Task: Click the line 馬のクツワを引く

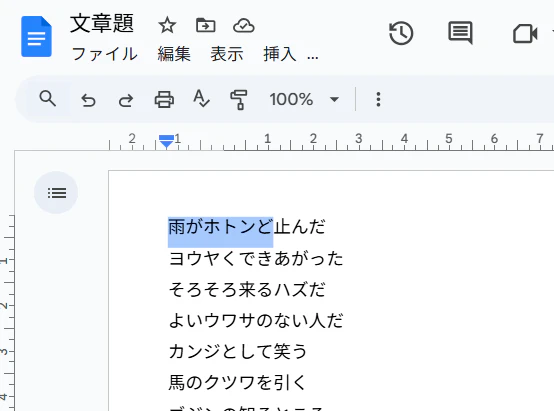Action: click(x=237, y=382)
